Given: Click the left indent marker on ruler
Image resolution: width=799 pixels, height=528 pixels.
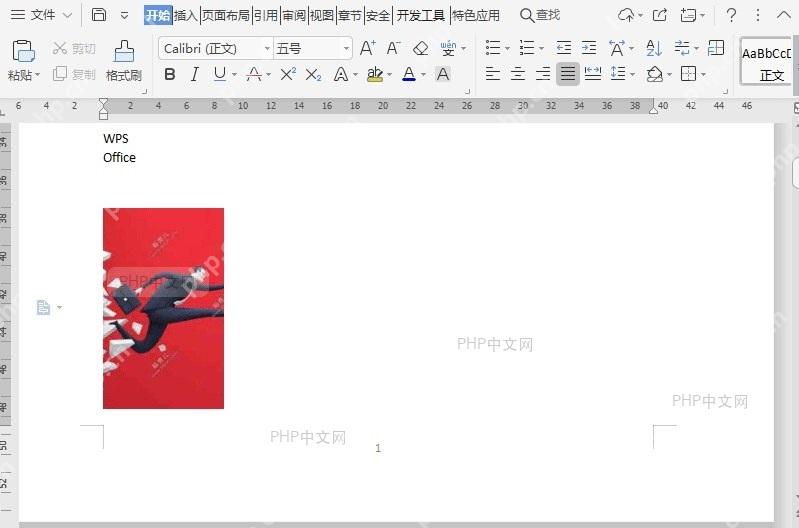Looking at the screenshot, I should [103, 109].
